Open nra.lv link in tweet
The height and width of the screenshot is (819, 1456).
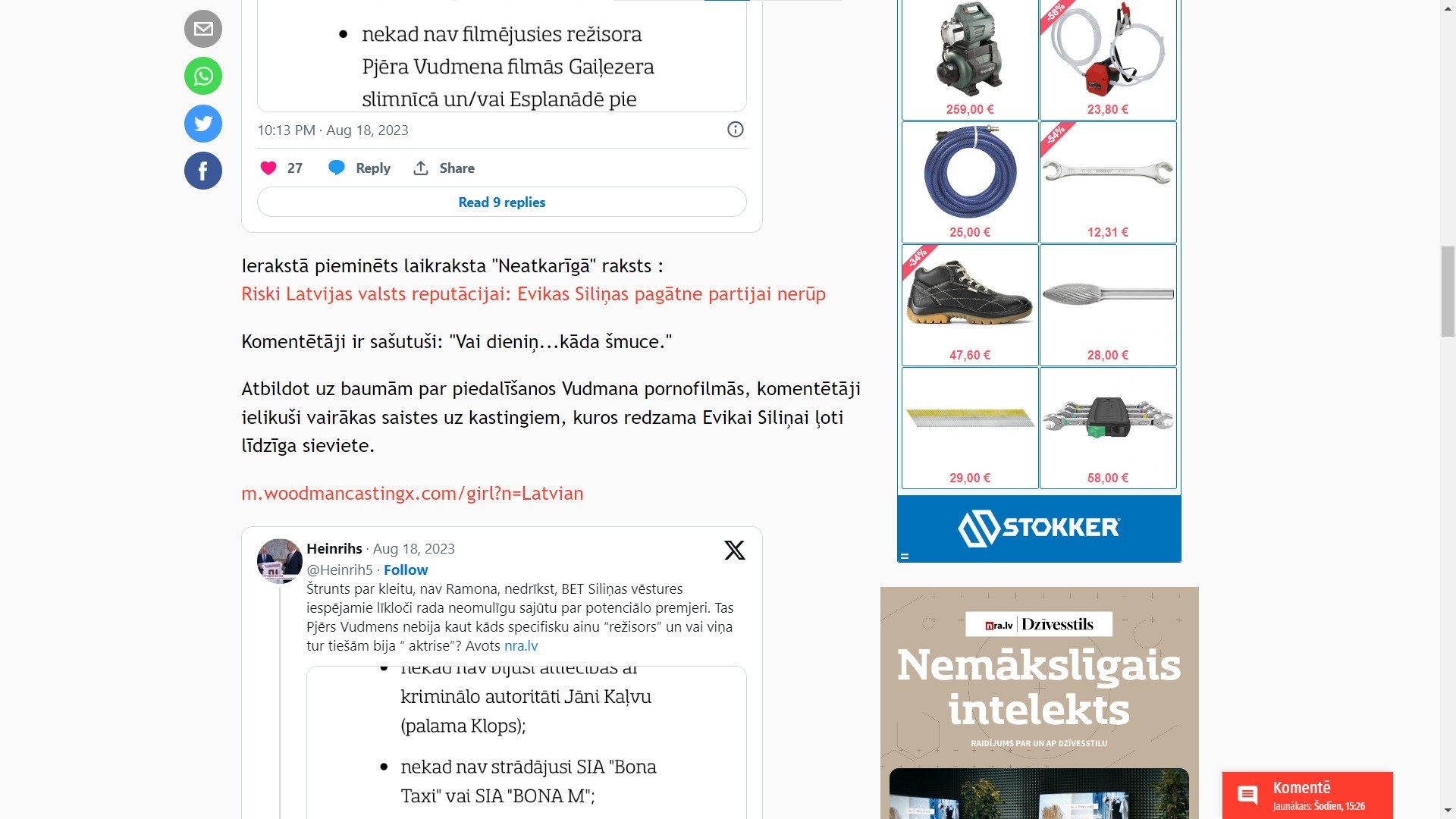521,645
